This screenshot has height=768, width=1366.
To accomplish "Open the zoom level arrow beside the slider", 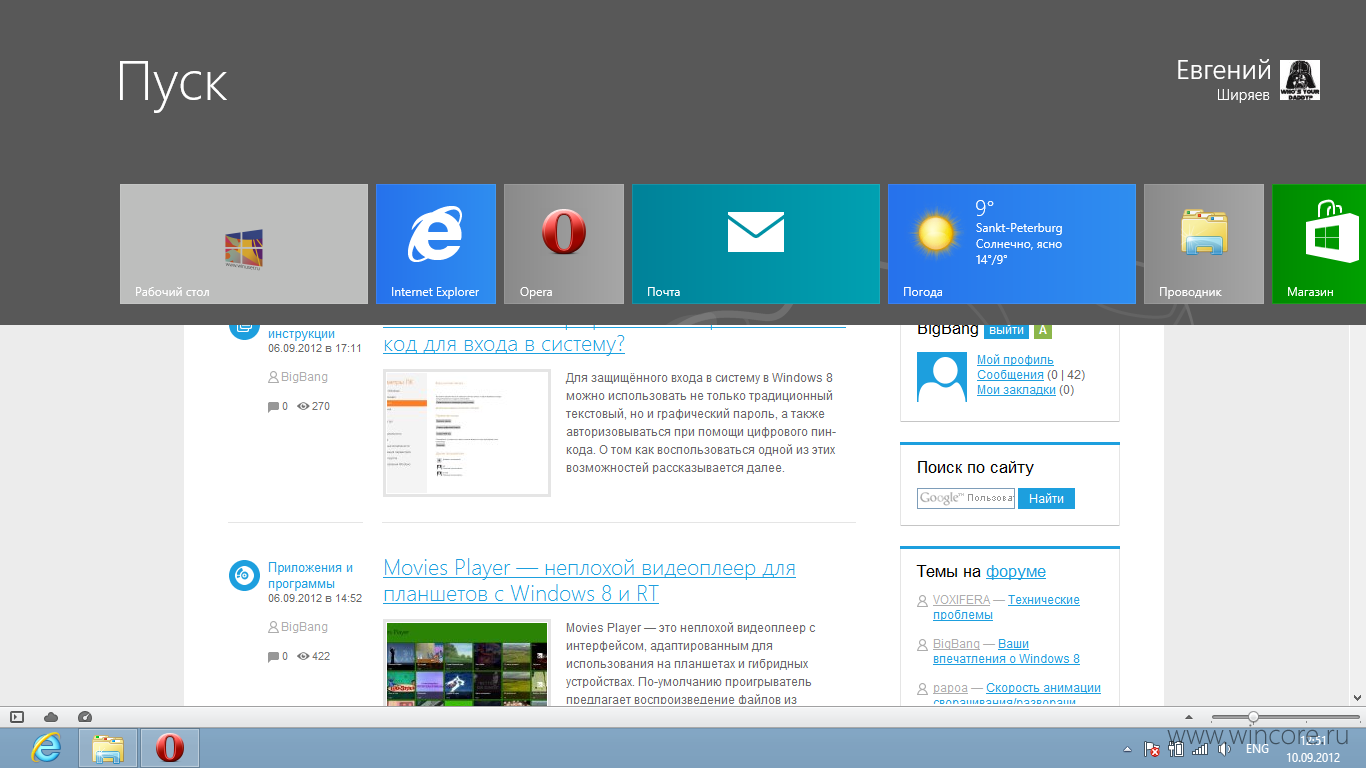I will 1189,717.
